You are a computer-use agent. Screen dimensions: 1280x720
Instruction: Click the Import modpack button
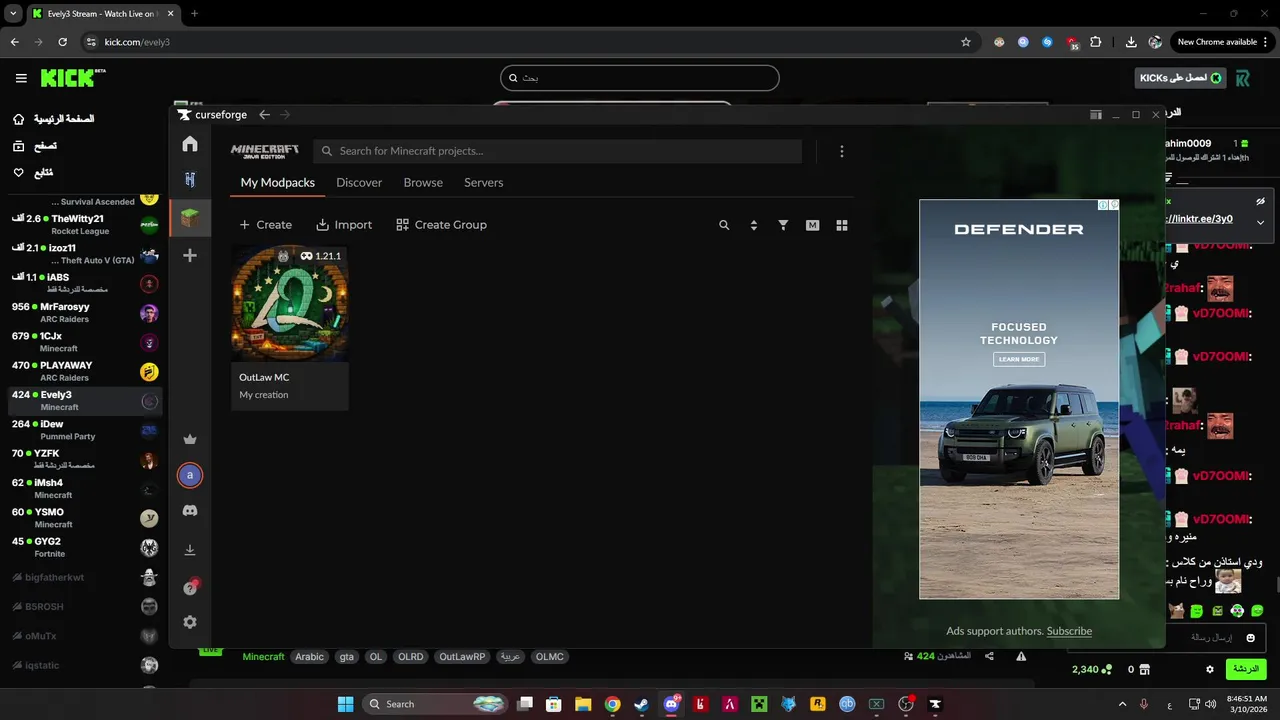344,225
